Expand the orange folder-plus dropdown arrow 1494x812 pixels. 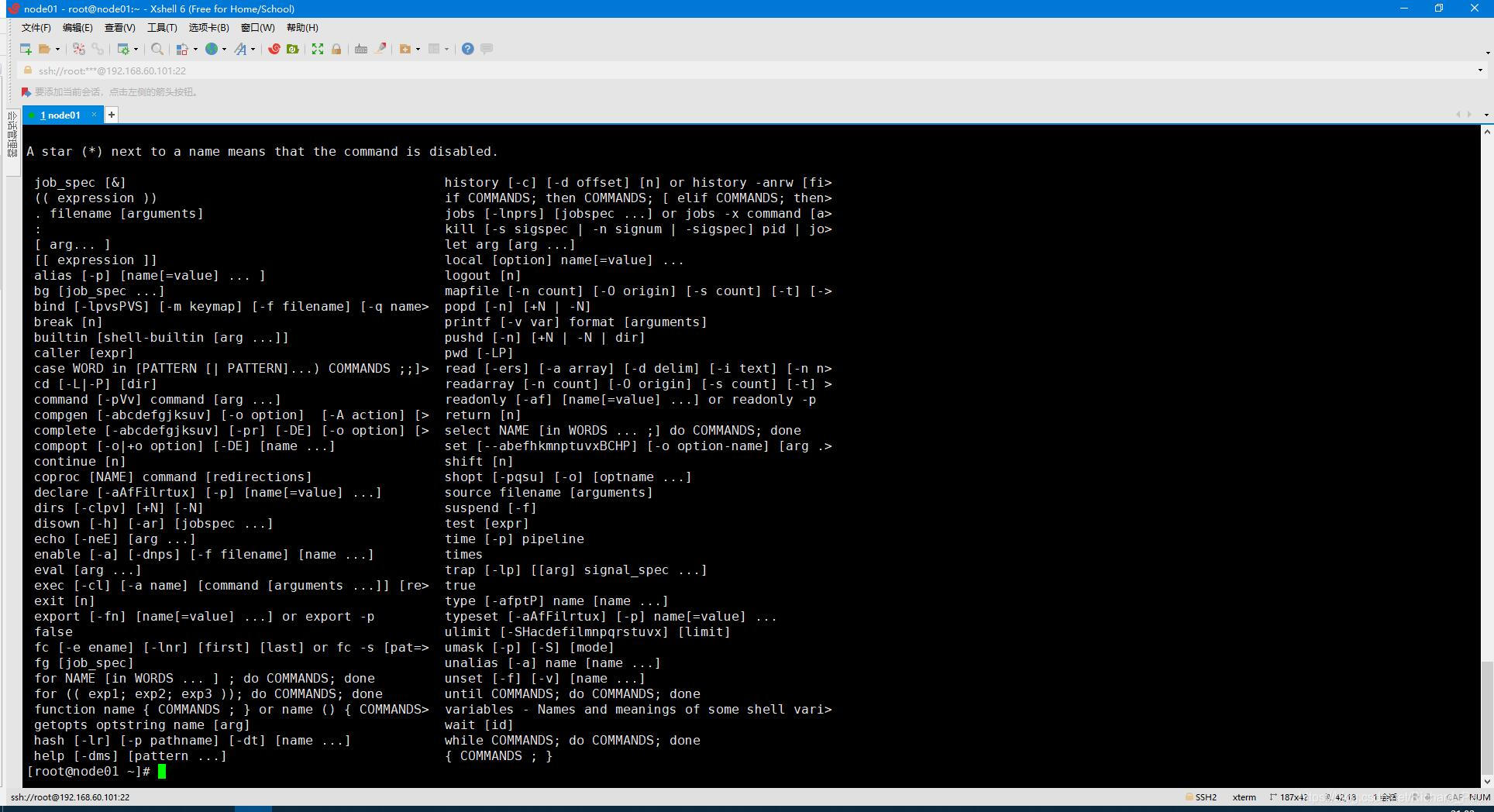tap(418, 49)
